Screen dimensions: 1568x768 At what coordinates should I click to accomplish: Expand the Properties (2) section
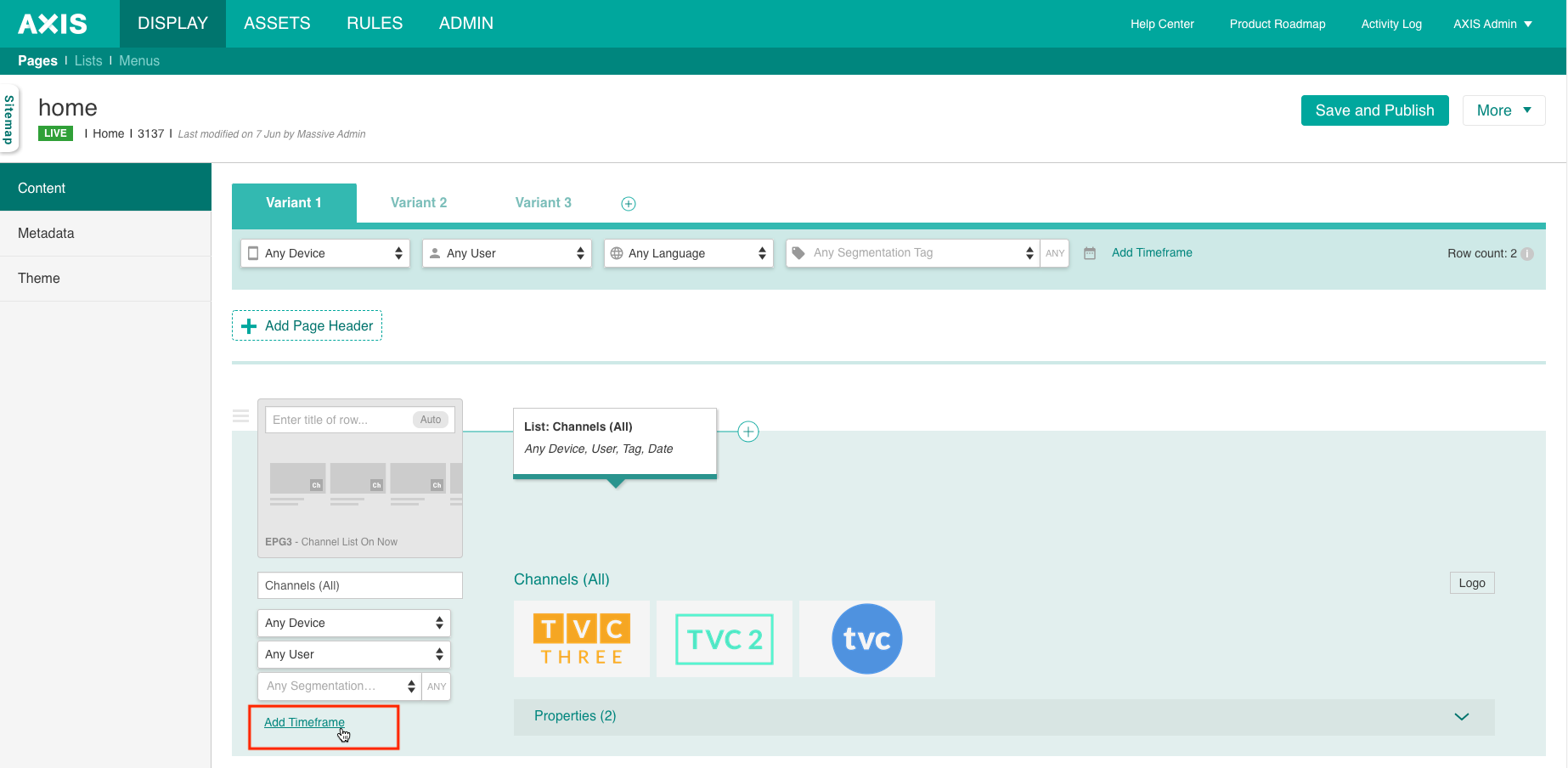click(1004, 717)
